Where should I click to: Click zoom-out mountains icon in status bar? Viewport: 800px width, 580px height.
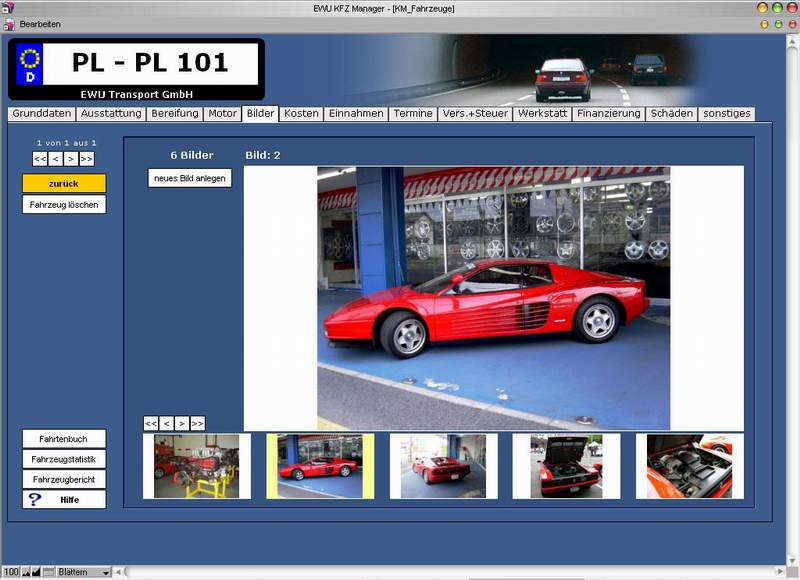click(x=26, y=572)
